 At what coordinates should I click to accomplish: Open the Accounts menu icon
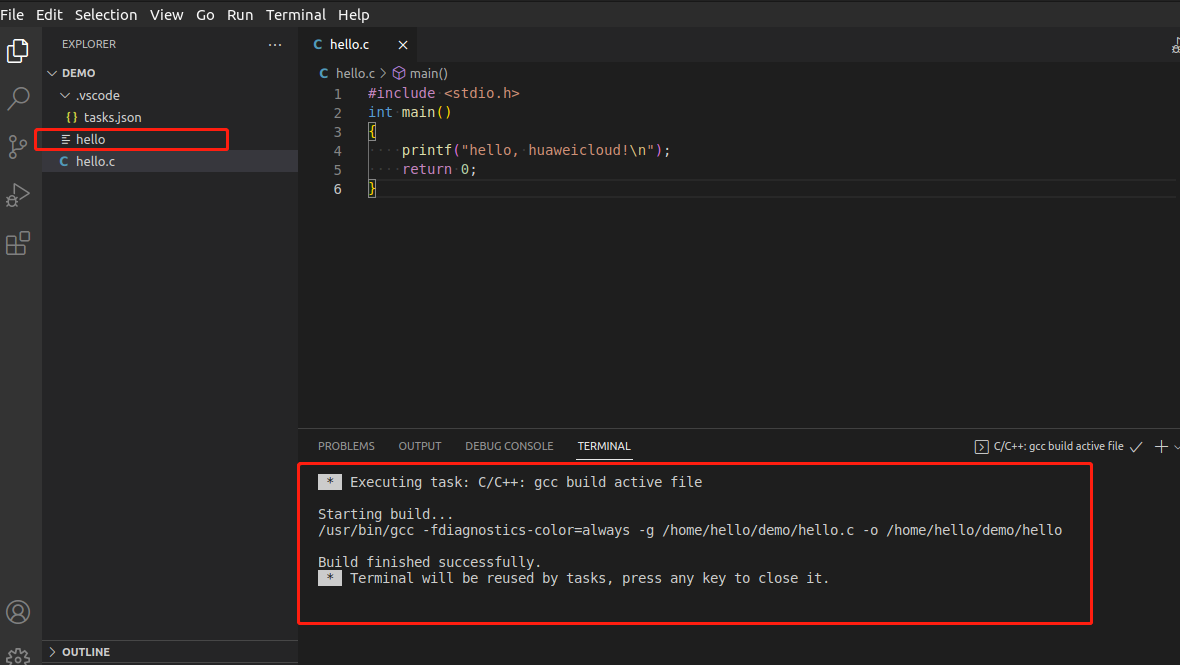coord(18,612)
